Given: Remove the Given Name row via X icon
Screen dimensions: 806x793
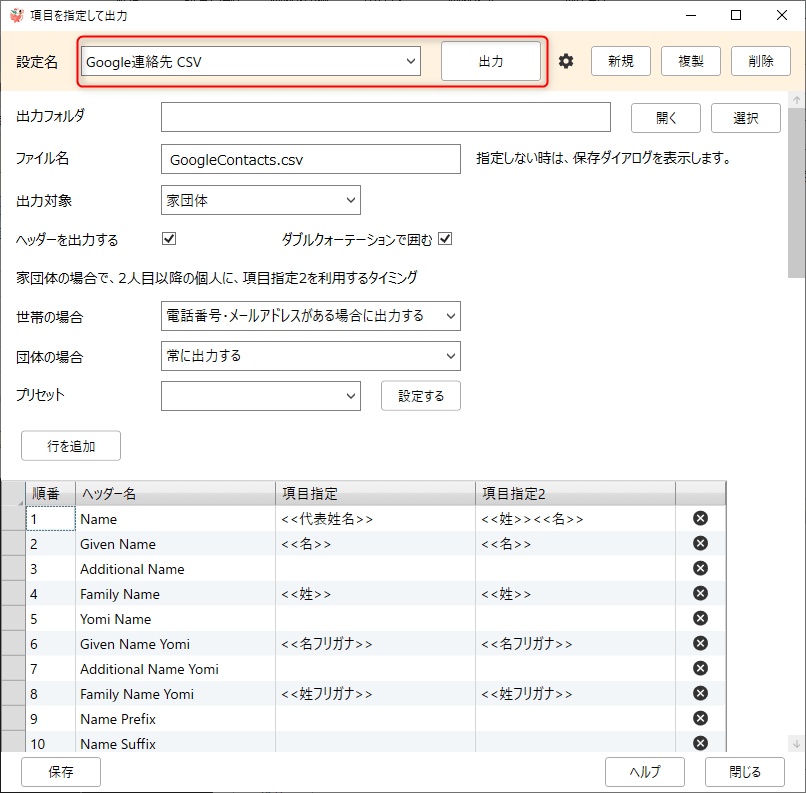Looking at the screenshot, I should click(x=700, y=544).
